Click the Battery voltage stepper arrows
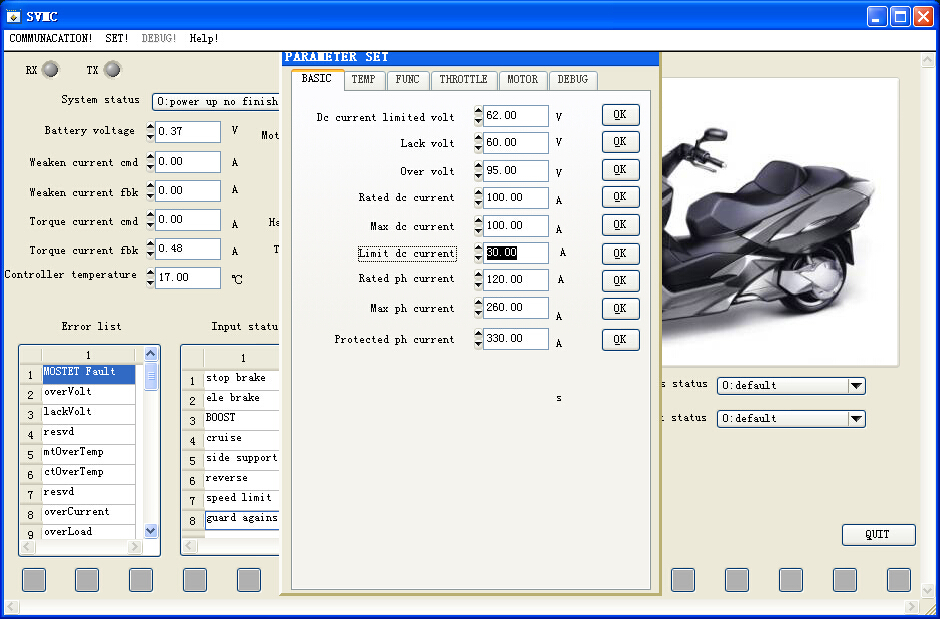This screenshot has height=619, width=940. point(150,132)
